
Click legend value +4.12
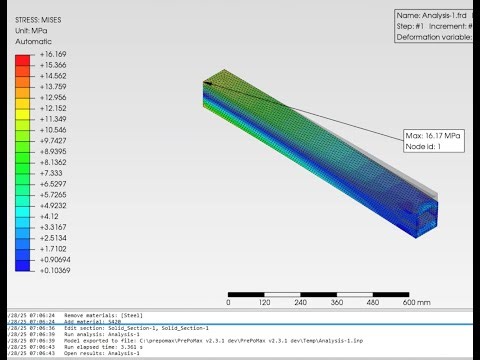[x=49, y=216]
